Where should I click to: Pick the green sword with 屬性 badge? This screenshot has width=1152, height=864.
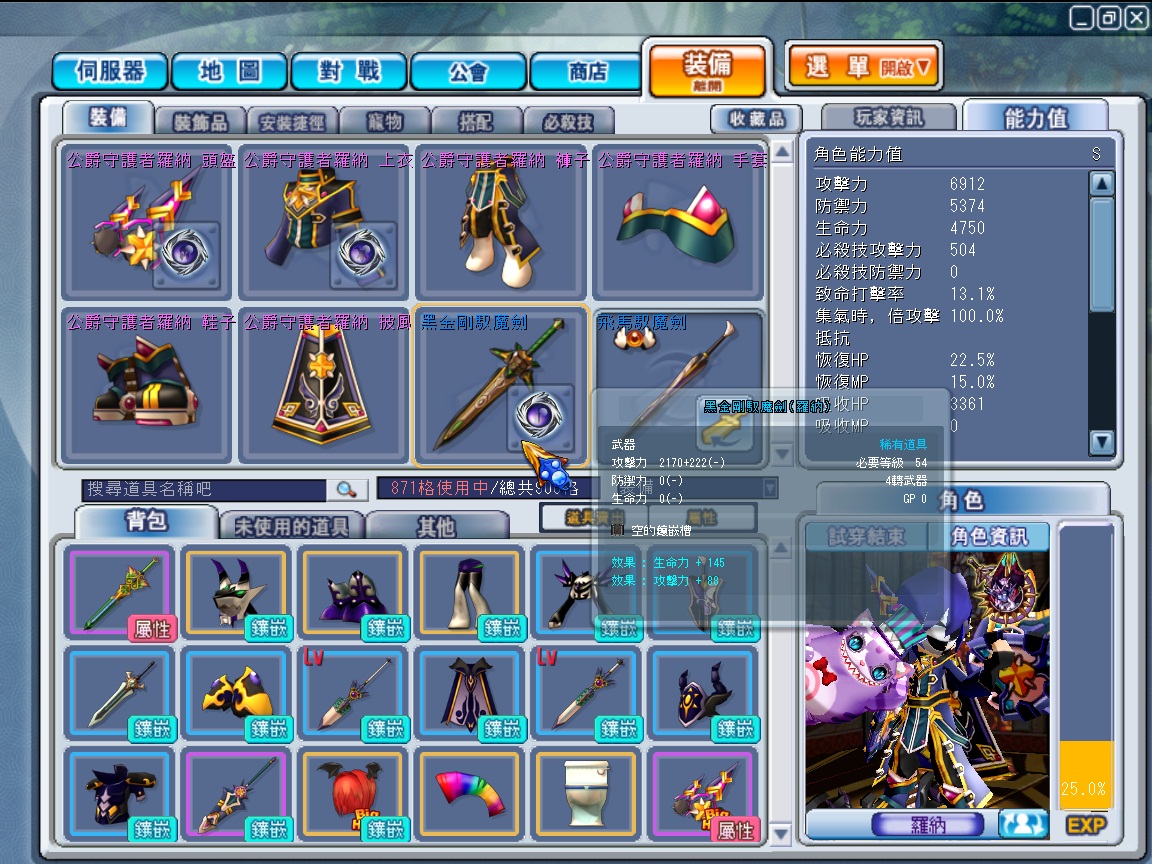pos(120,592)
